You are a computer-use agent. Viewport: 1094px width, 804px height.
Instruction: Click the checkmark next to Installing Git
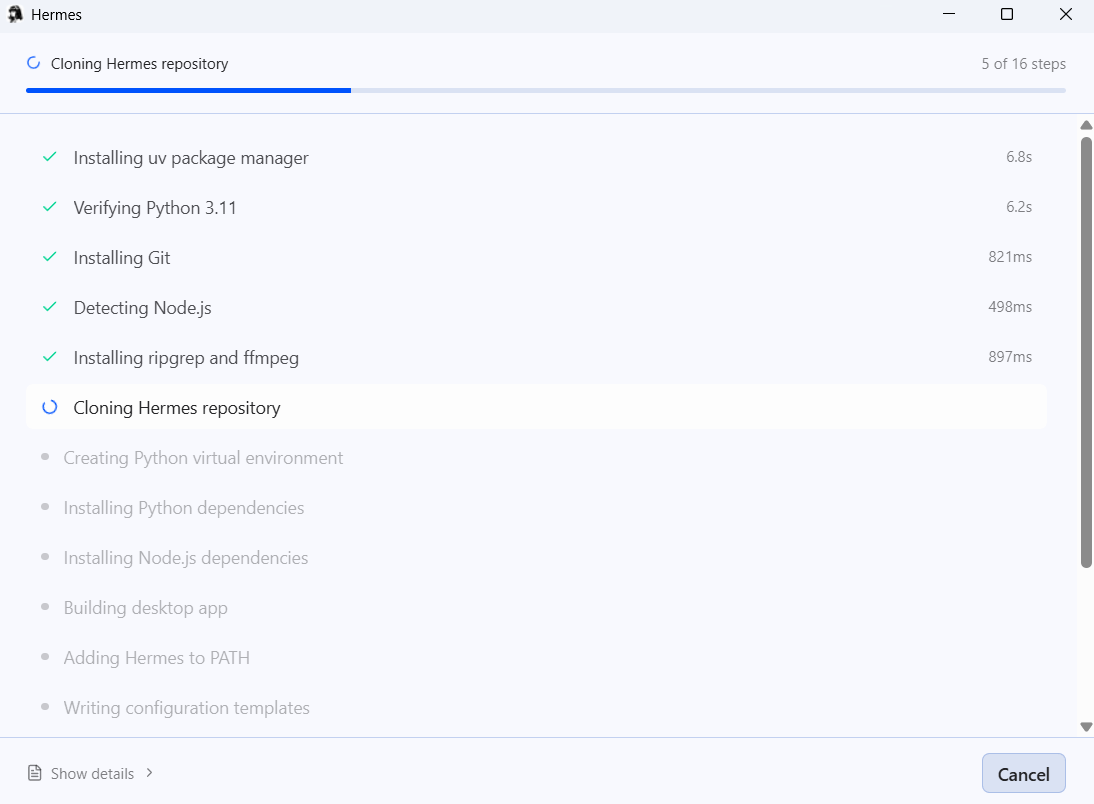tap(50, 257)
